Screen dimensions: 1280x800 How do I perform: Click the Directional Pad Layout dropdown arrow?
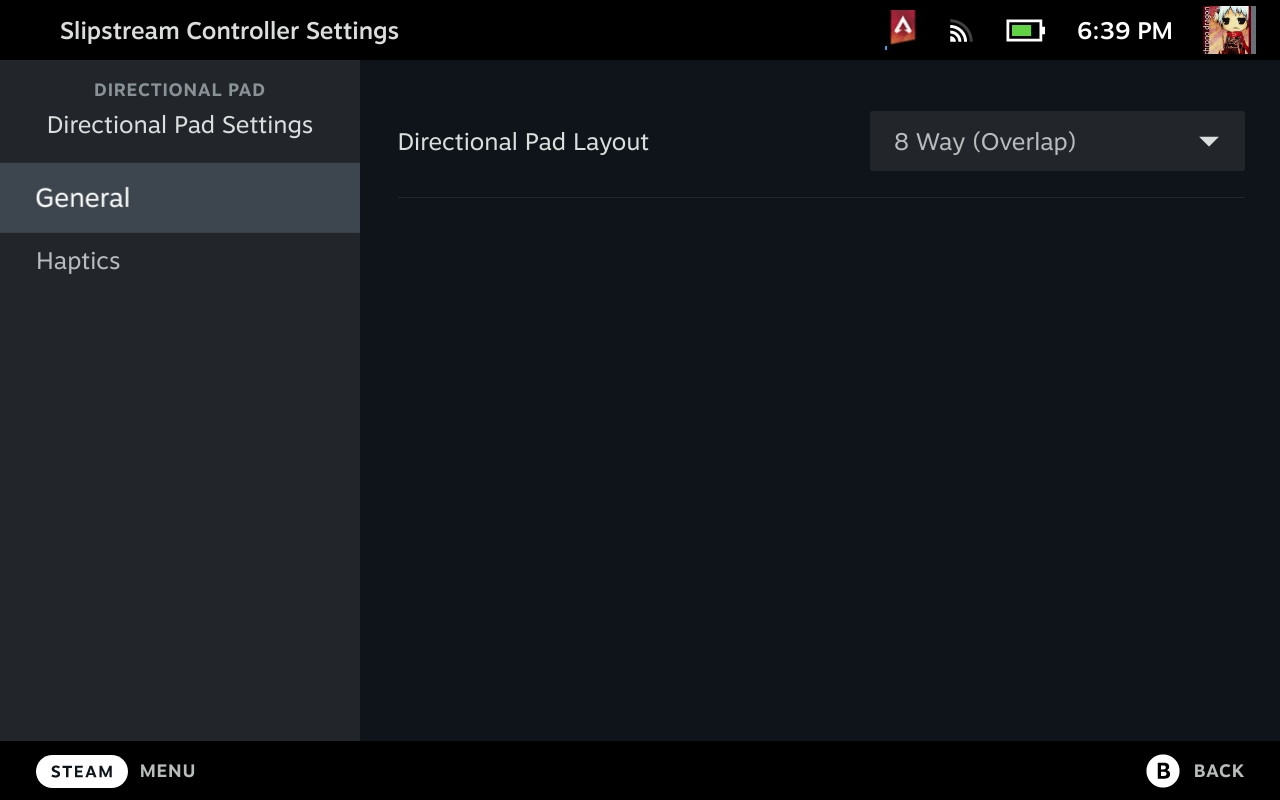tap(1208, 141)
